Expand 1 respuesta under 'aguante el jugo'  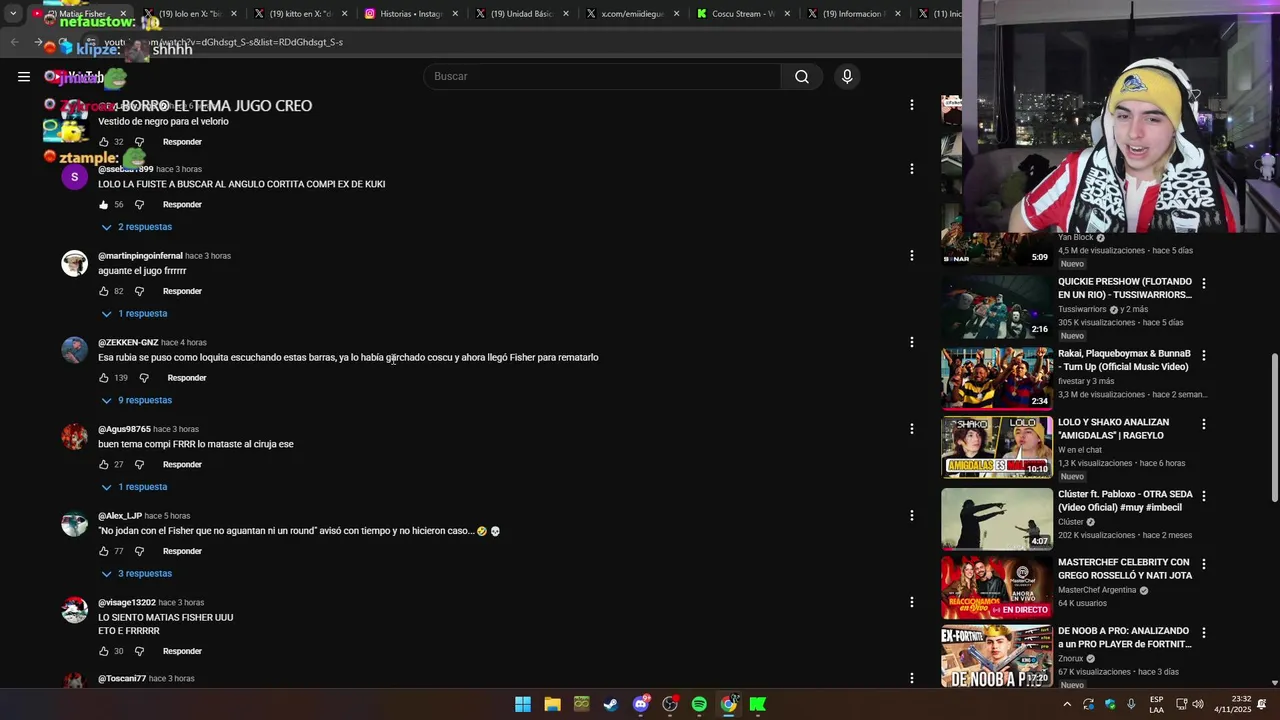(x=134, y=314)
